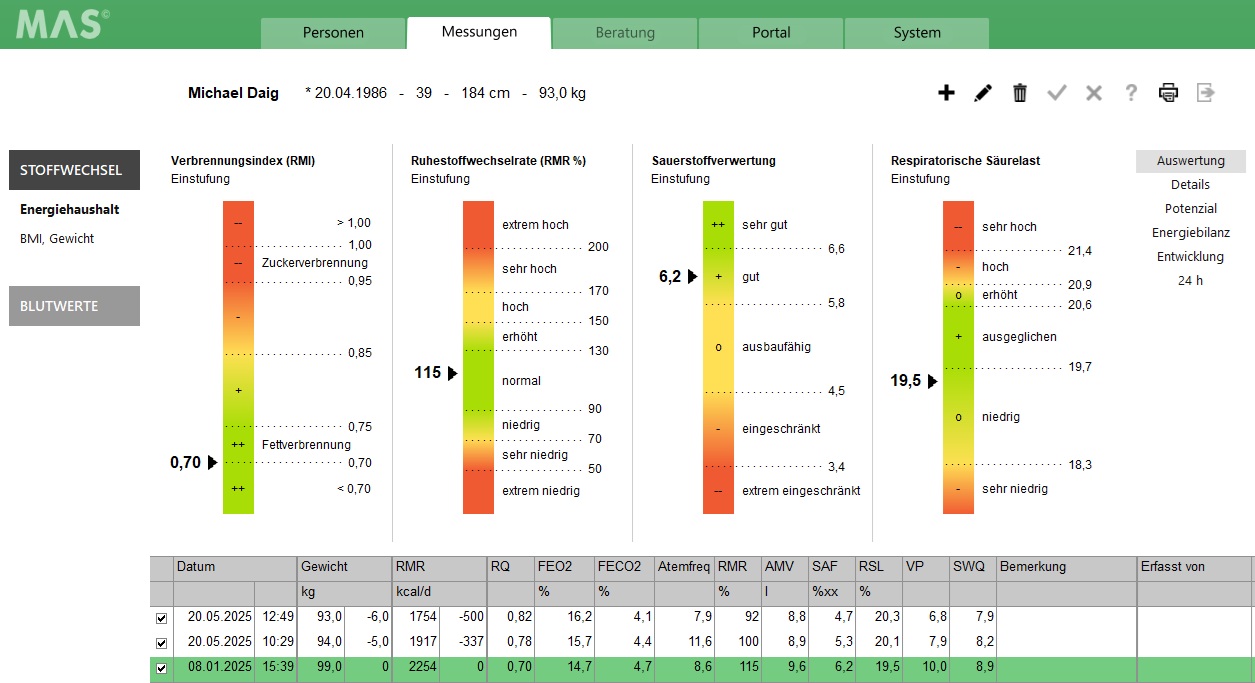Viewport: 1255px width, 683px height.
Task: Open the Potenzial view
Action: 1190,208
